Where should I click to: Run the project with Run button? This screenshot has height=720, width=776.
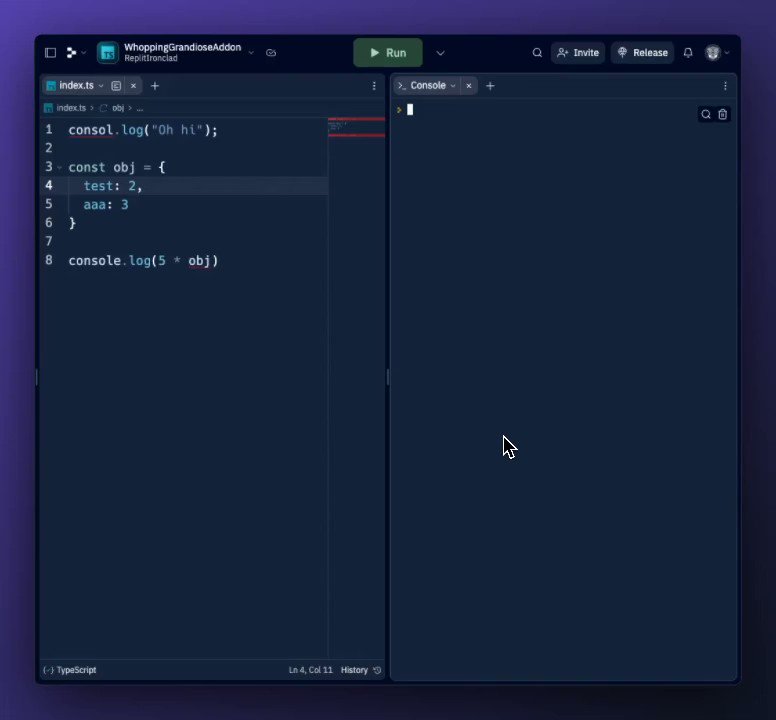click(x=388, y=52)
